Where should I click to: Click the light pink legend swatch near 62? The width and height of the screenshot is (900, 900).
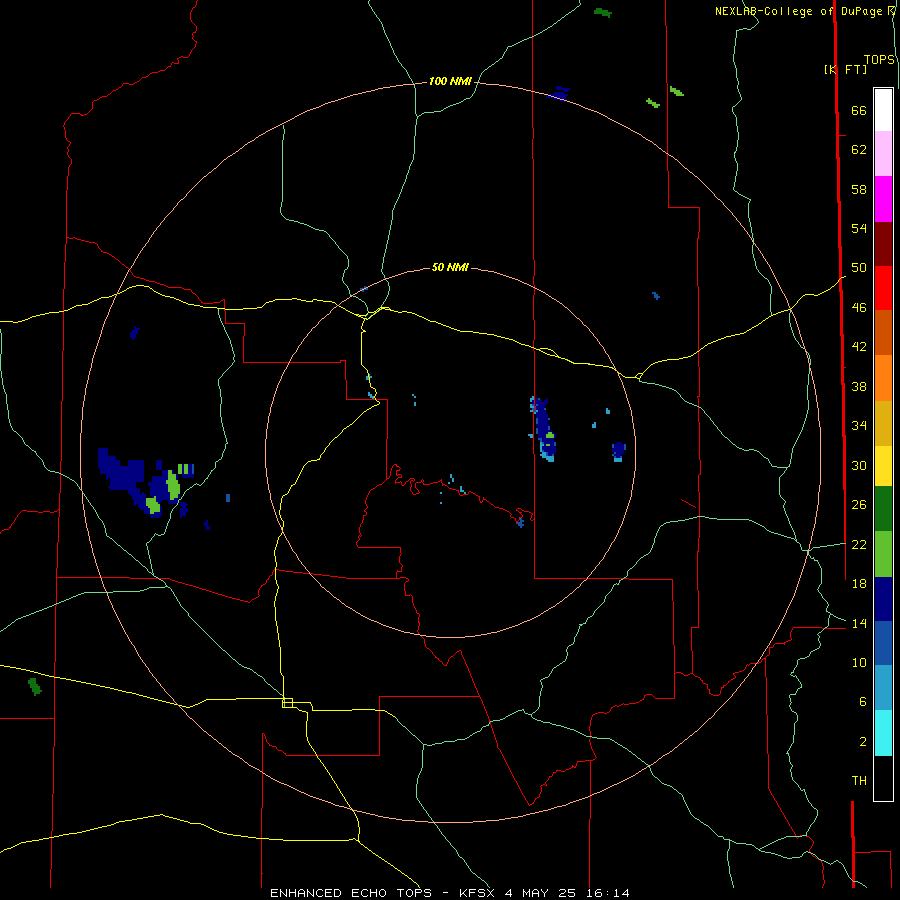tap(883, 153)
